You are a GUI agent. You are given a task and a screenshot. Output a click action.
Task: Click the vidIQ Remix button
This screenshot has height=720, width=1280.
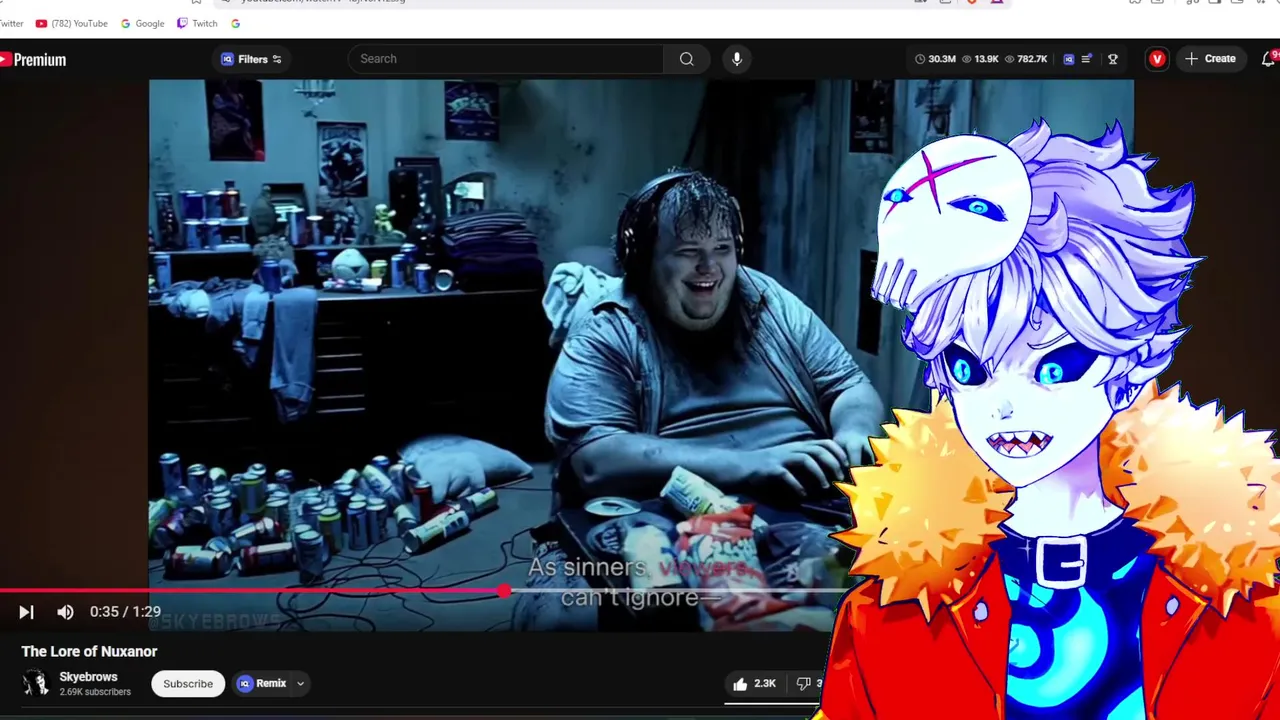[x=262, y=684]
